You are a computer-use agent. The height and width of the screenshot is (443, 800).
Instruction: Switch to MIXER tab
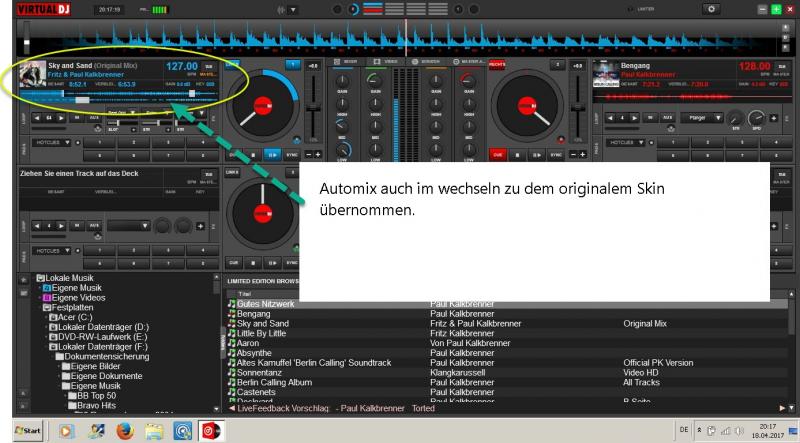coord(345,61)
